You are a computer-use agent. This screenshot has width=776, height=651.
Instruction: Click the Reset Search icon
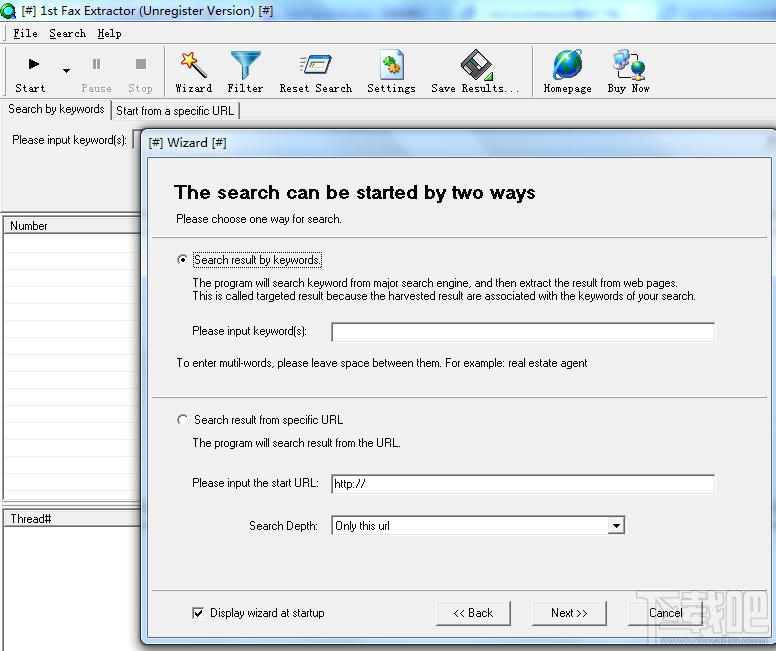point(316,64)
